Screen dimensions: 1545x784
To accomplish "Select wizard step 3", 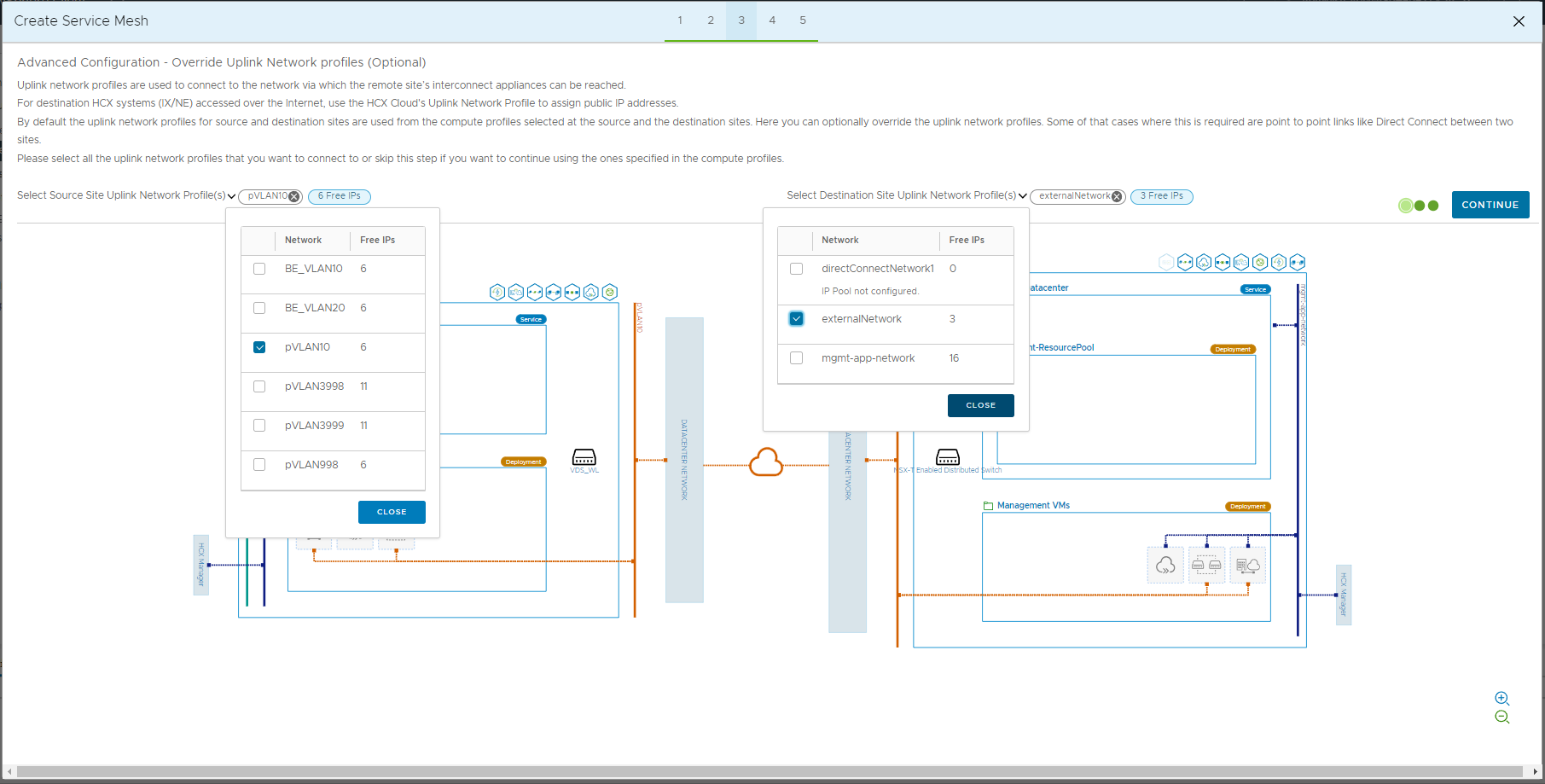I will [741, 20].
